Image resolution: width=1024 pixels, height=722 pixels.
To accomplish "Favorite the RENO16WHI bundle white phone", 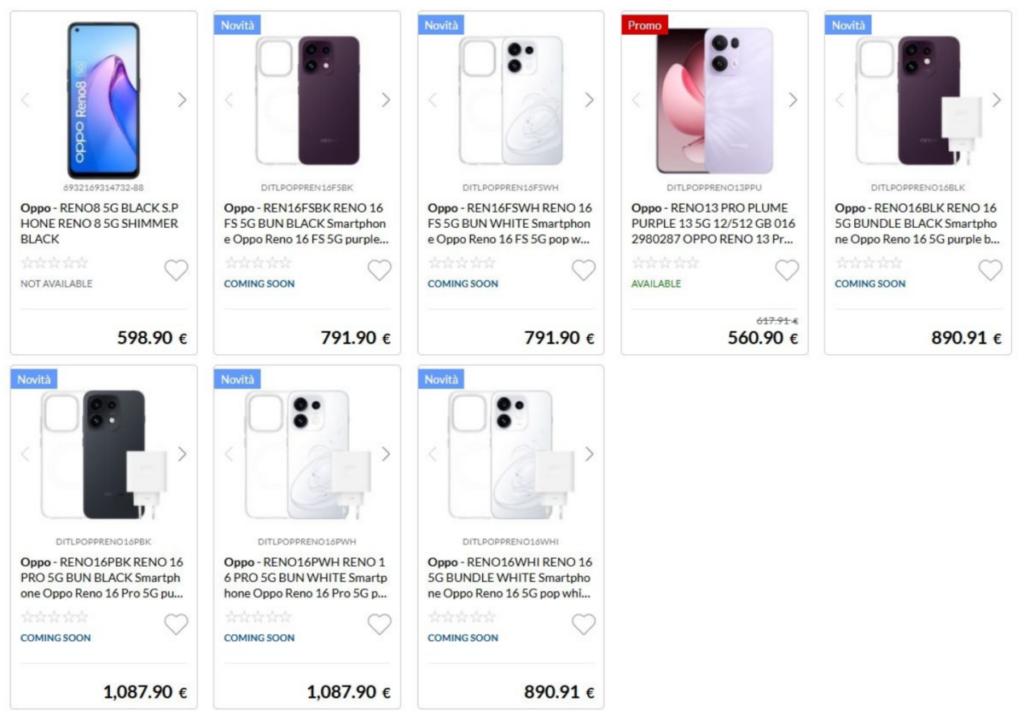I will tap(583, 625).
